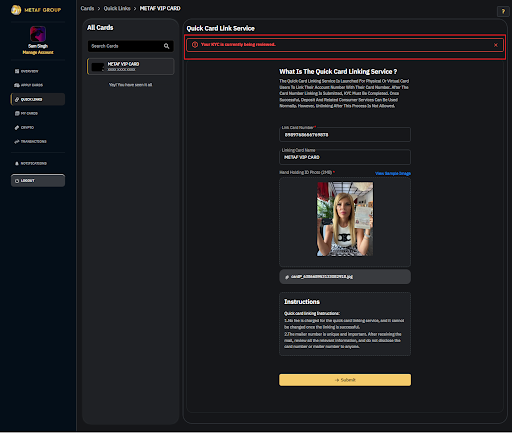
Task: Click Quick Links breadcrumb
Action: [x=117, y=8]
